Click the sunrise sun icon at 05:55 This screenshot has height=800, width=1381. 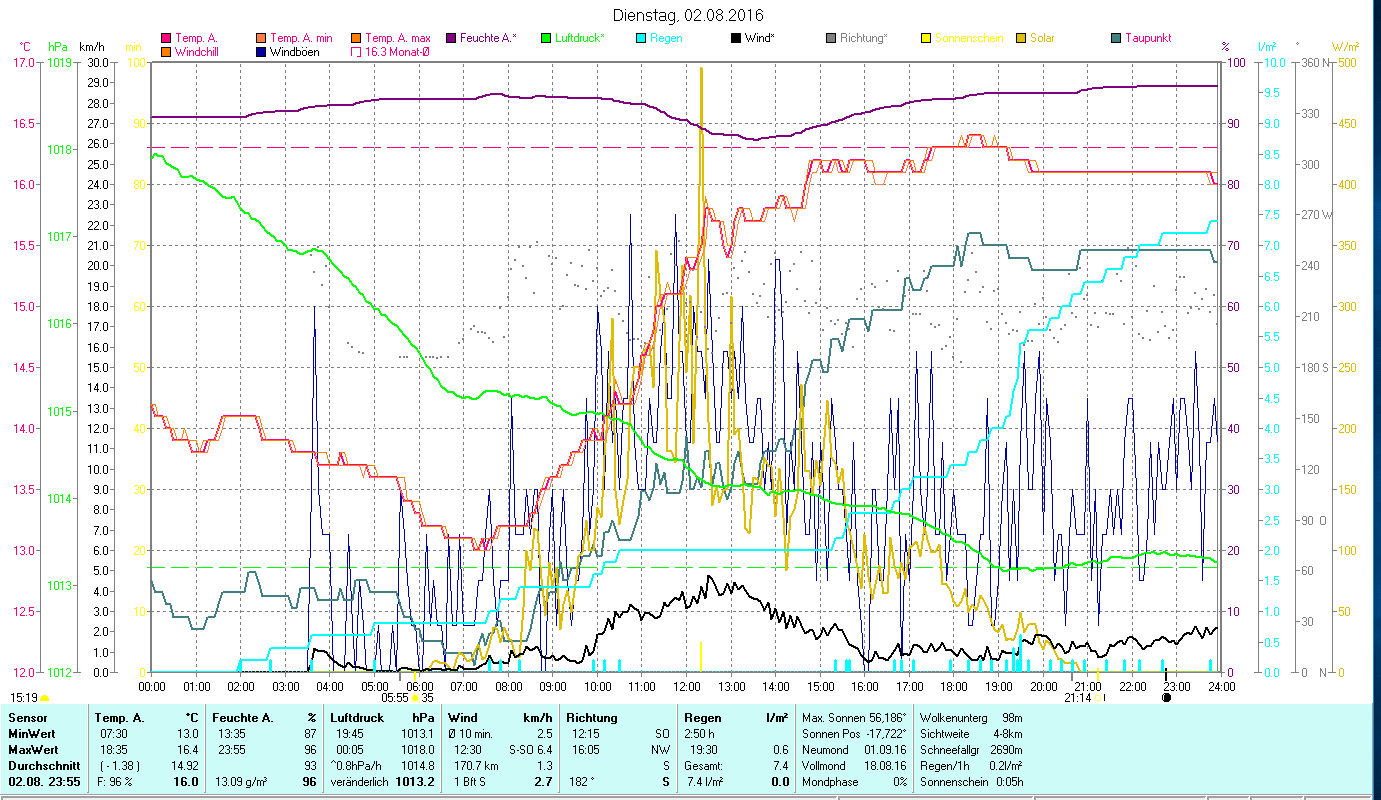pyautogui.click(x=415, y=698)
